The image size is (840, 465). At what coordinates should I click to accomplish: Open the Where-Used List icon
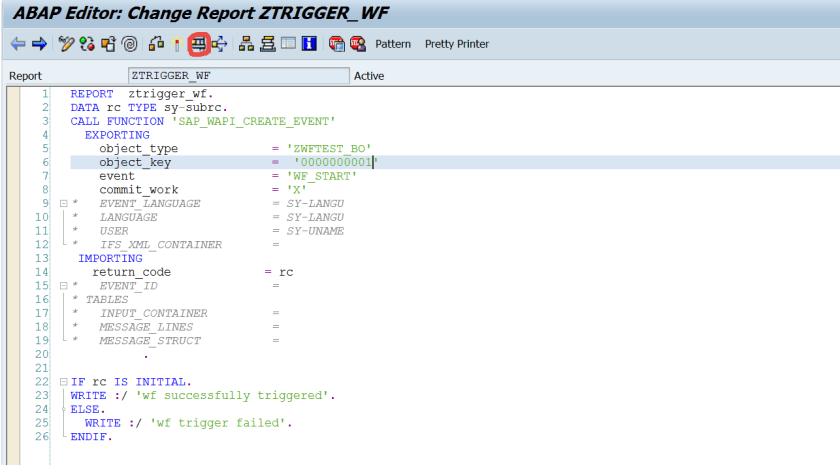tap(219, 44)
